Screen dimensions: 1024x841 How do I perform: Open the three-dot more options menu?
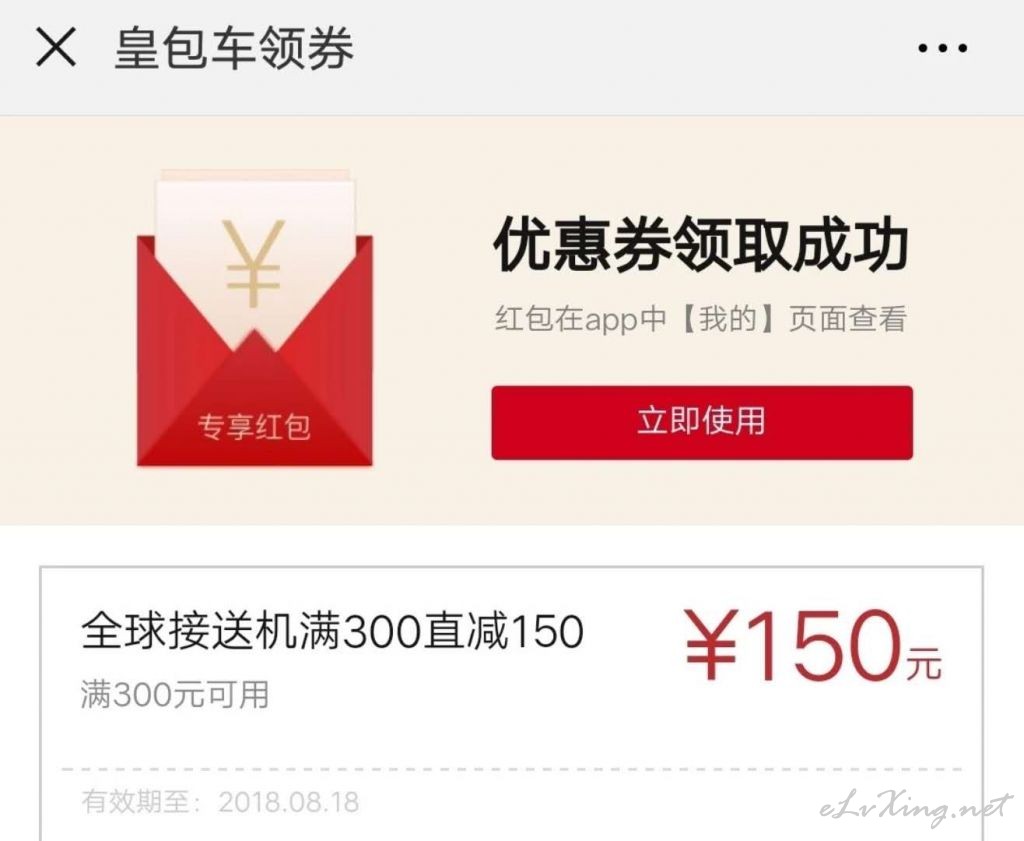(942, 48)
